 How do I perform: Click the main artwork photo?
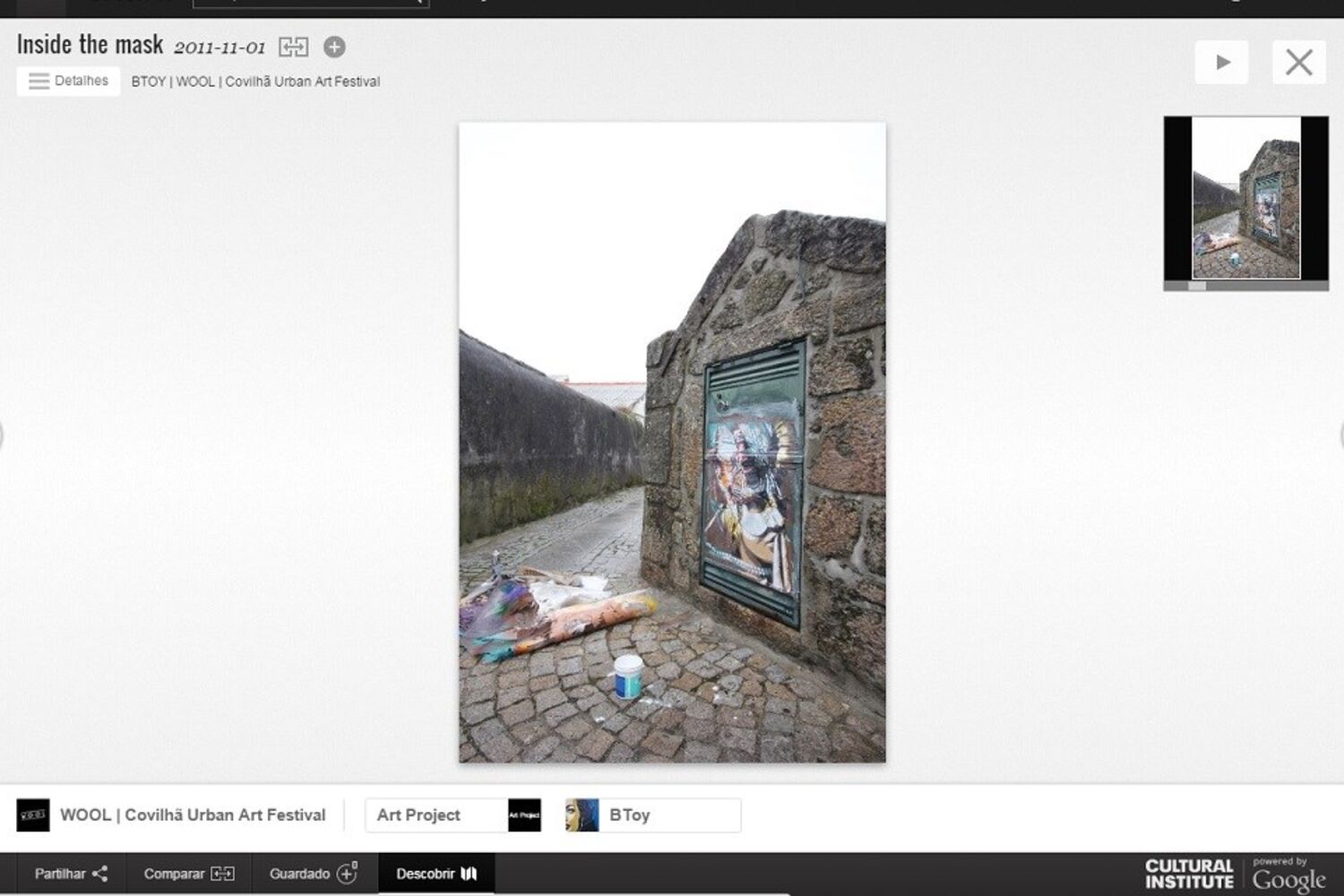[x=672, y=442]
